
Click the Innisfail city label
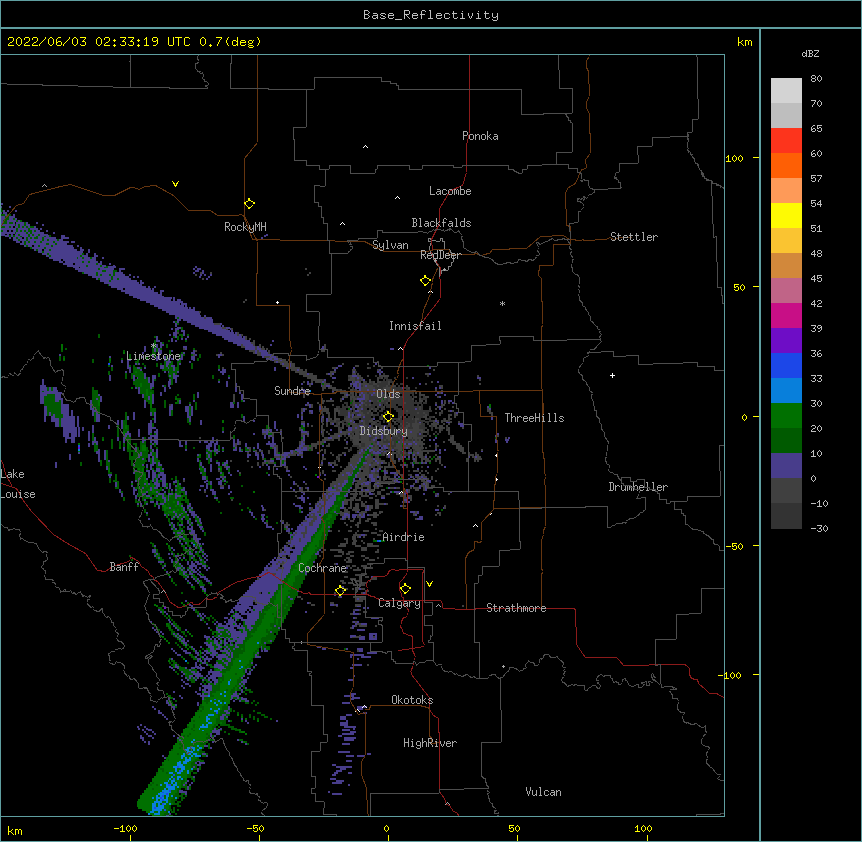pyautogui.click(x=415, y=326)
